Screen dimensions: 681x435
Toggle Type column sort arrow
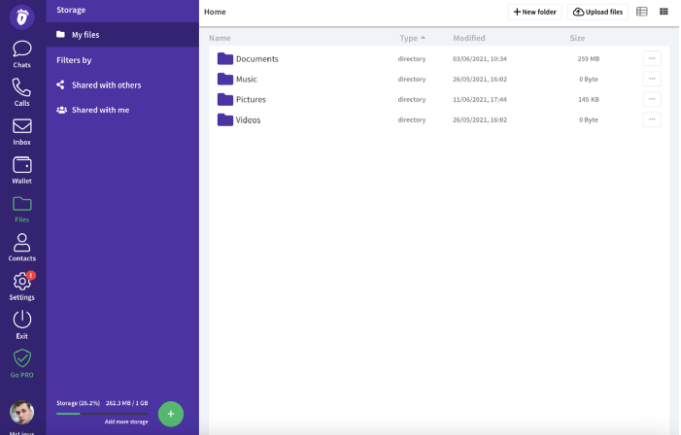pyautogui.click(x=423, y=38)
